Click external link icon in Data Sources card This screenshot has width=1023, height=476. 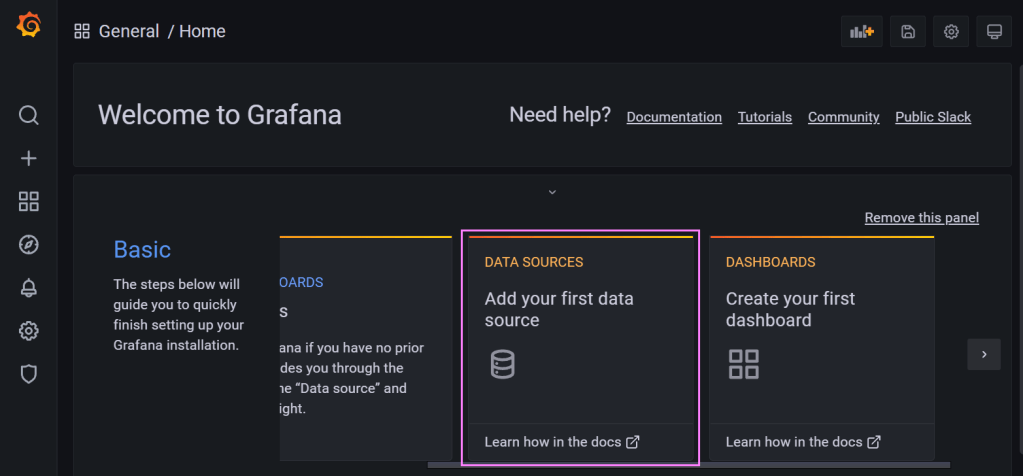[633, 441]
